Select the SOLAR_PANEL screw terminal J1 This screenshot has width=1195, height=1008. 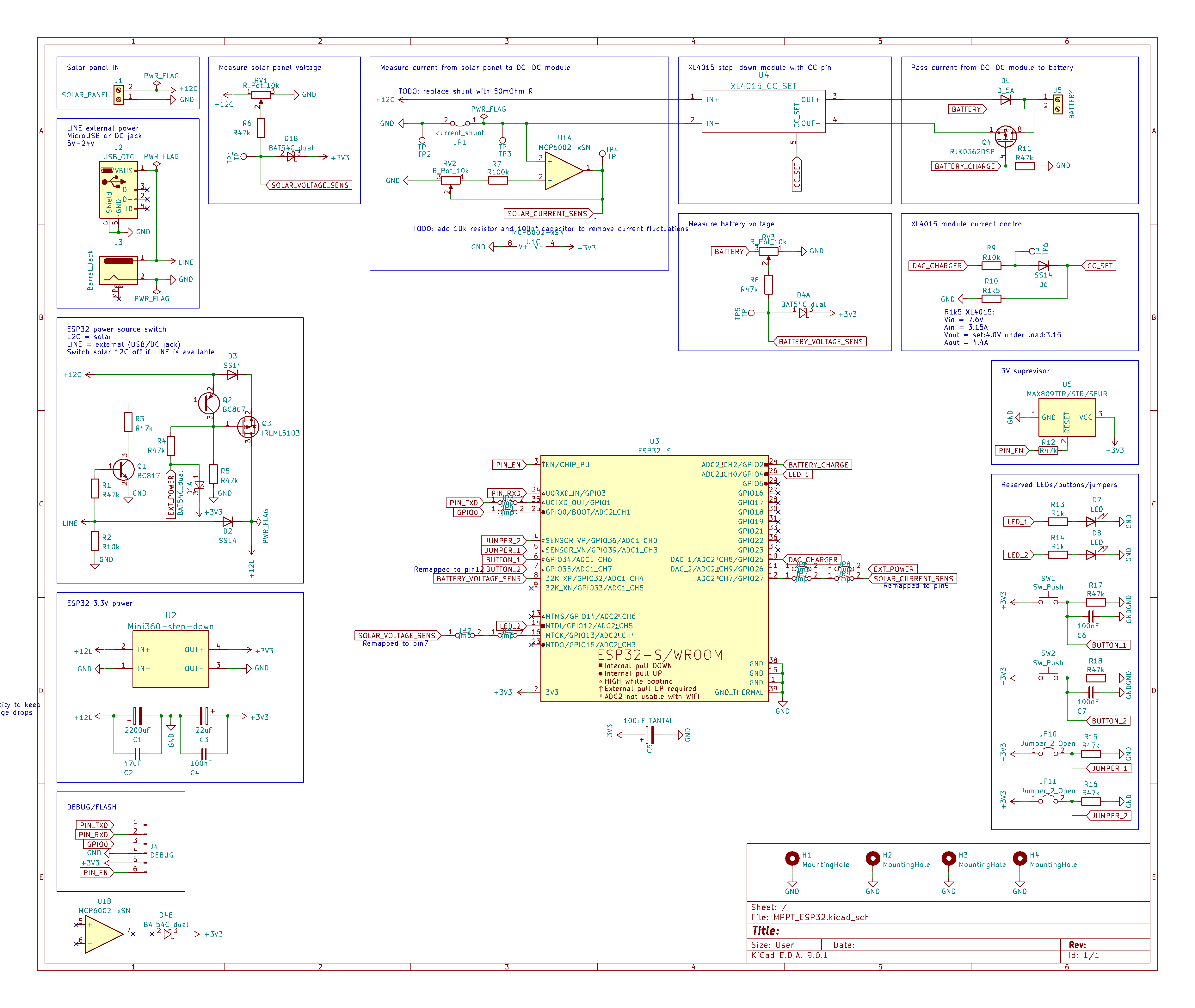coord(118,95)
